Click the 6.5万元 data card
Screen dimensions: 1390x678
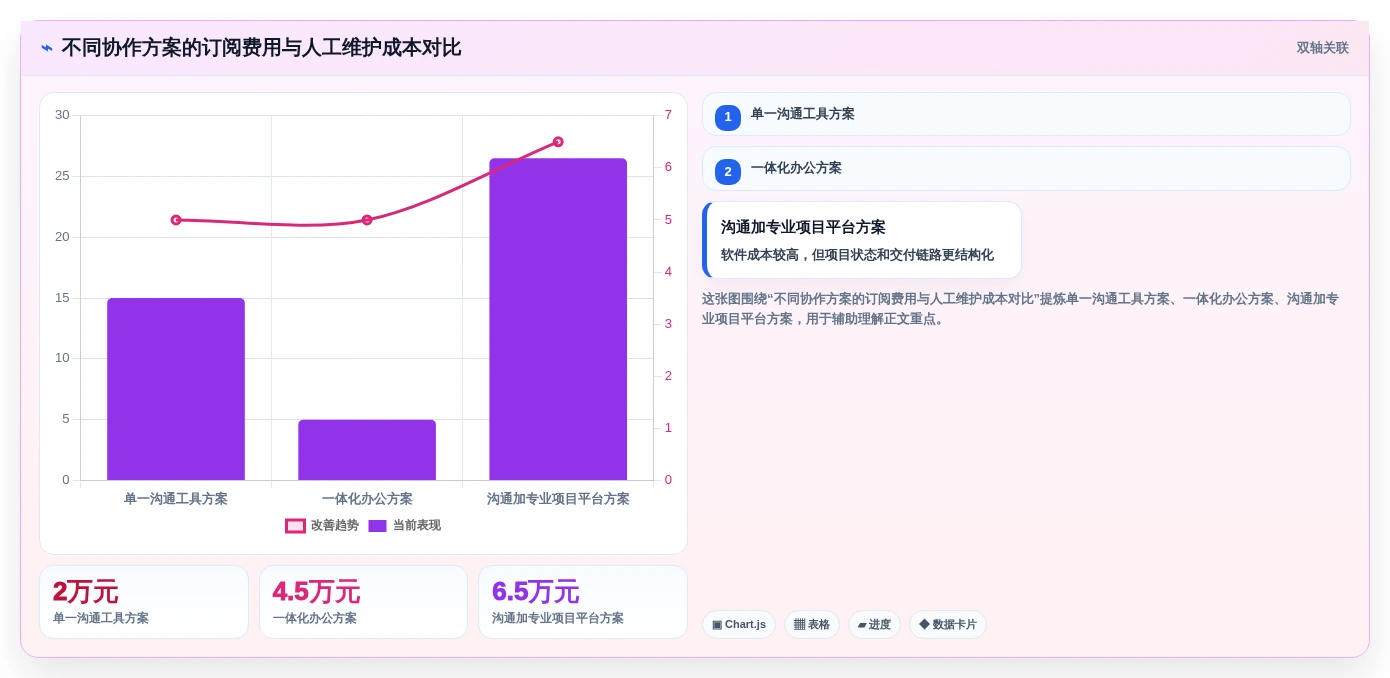583,602
